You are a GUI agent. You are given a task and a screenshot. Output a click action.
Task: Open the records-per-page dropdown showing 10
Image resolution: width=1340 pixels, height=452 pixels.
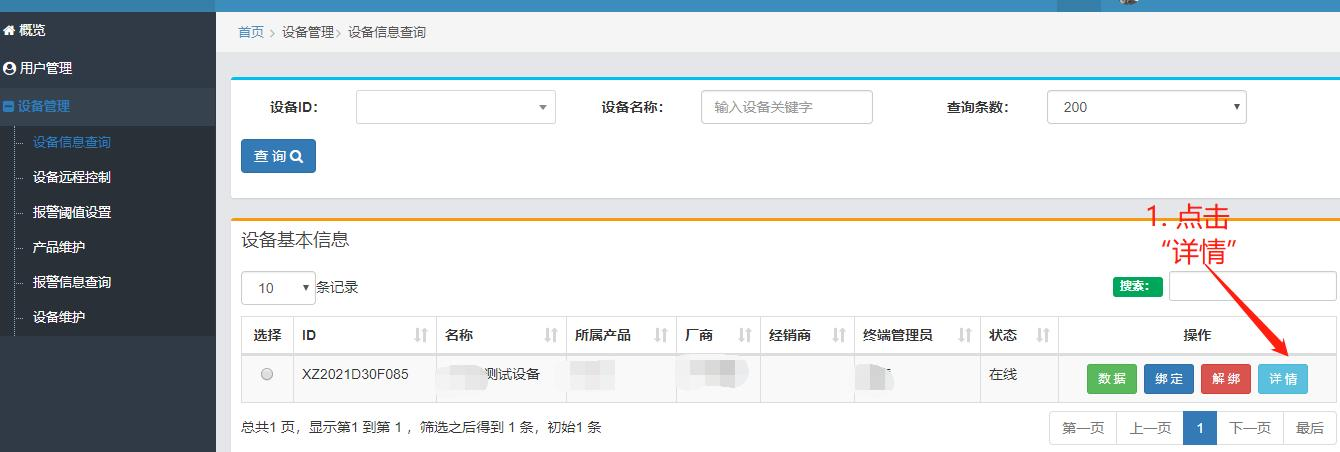tap(278, 288)
